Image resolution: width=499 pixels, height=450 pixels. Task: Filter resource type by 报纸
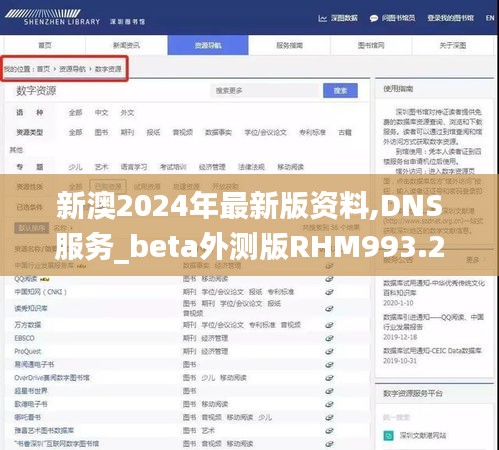click(153, 132)
